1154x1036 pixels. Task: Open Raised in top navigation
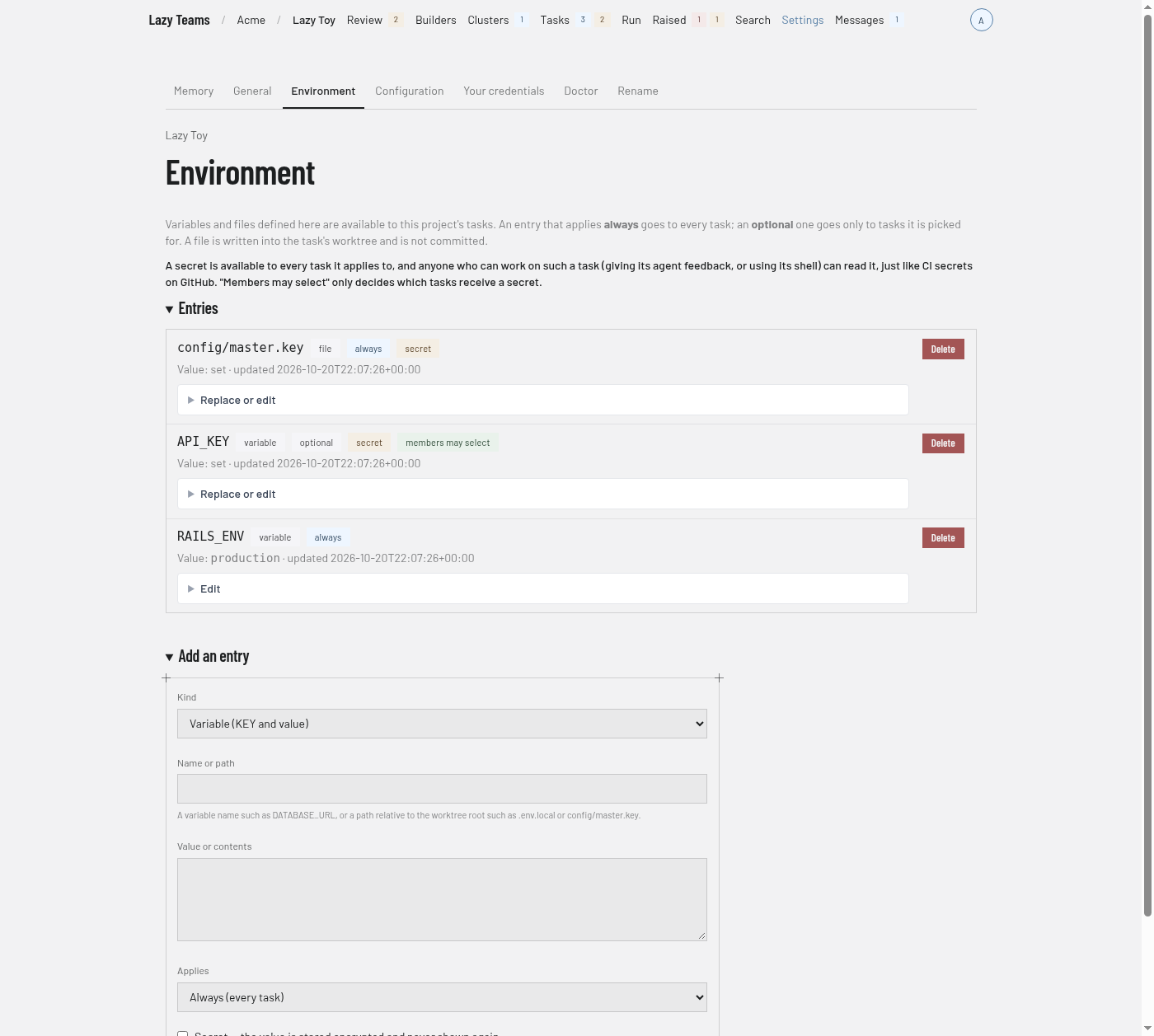[669, 20]
